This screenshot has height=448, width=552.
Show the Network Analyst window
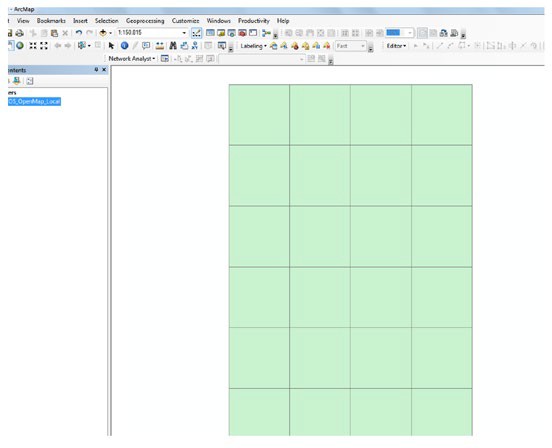pyautogui.click(x=164, y=58)
